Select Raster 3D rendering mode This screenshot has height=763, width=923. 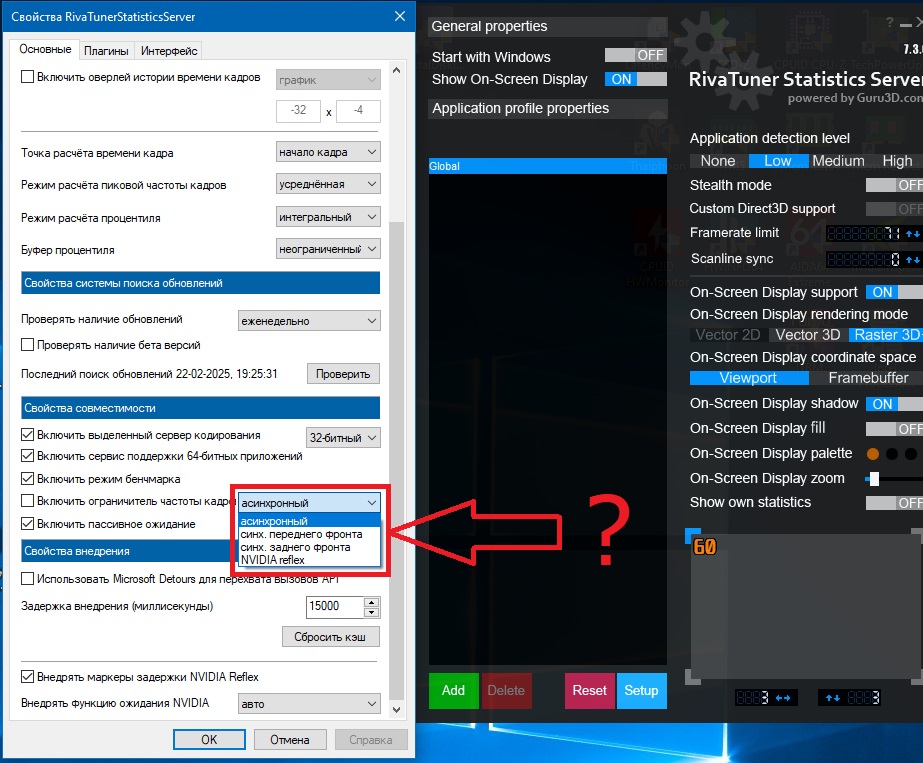(886, 334)
